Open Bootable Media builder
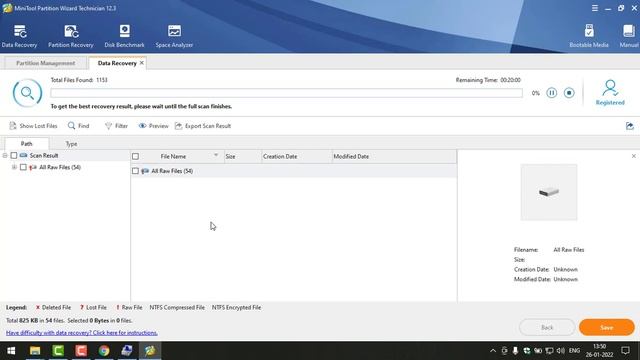Screen dimensions: 640x360 (589, 36)
